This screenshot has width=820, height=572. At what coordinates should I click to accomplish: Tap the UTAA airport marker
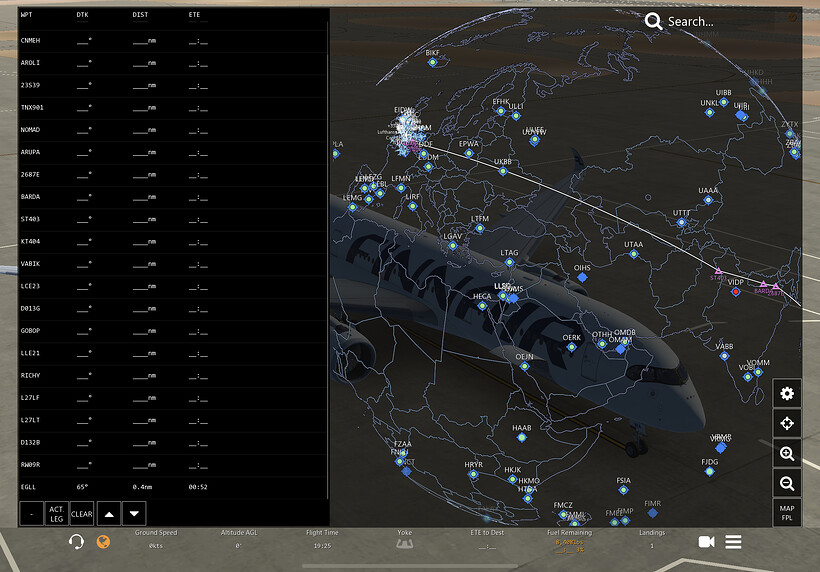click(633, 254)
